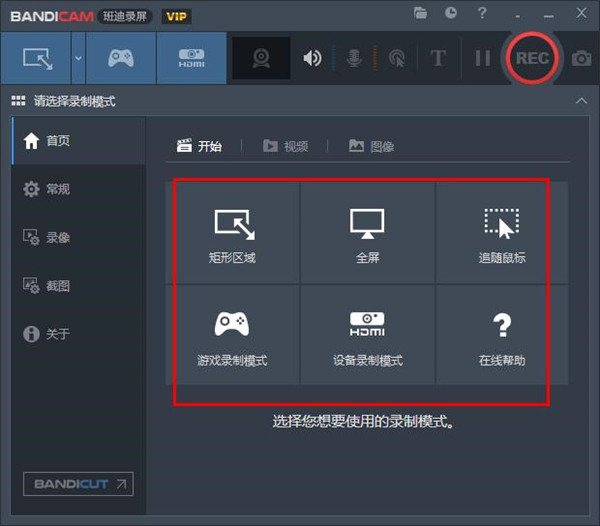This screenshot has height=526, width=600.
Task: Select the 开始 tab
Action: [x=199, y=146]
